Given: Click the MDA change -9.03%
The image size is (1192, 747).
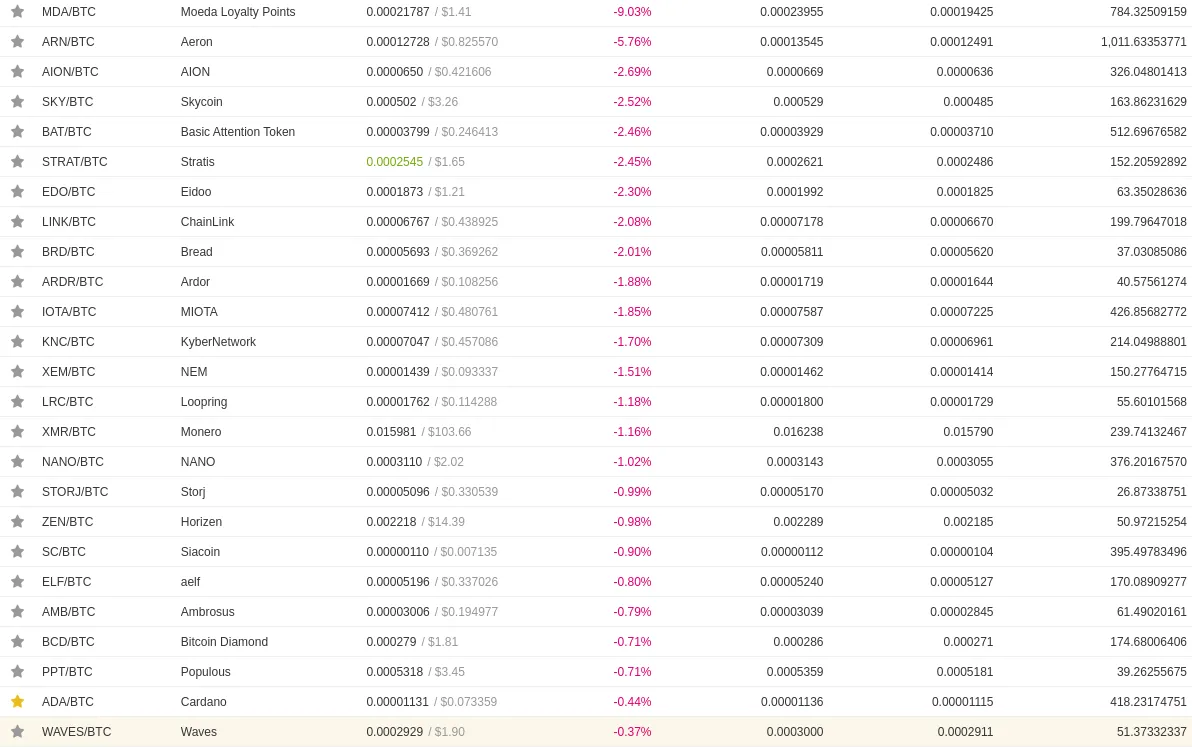Looking at the screenshot, I should point(632,11).
